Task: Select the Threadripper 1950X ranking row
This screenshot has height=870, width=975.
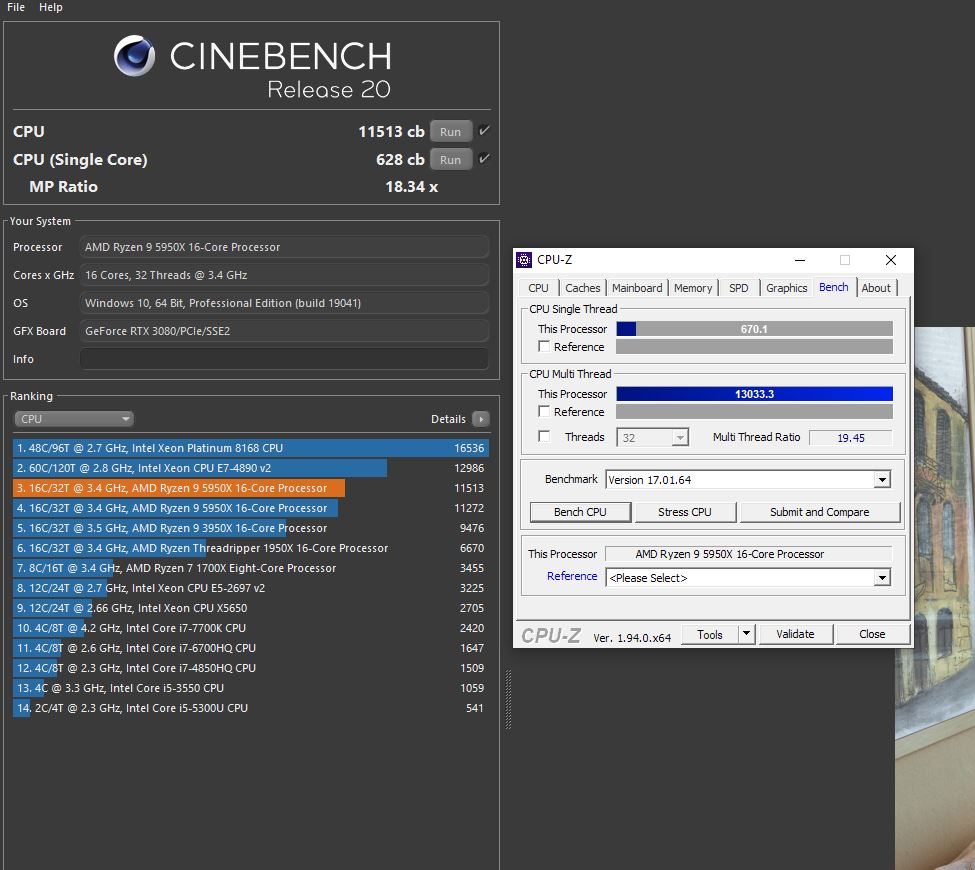Action: coord(251,548)
